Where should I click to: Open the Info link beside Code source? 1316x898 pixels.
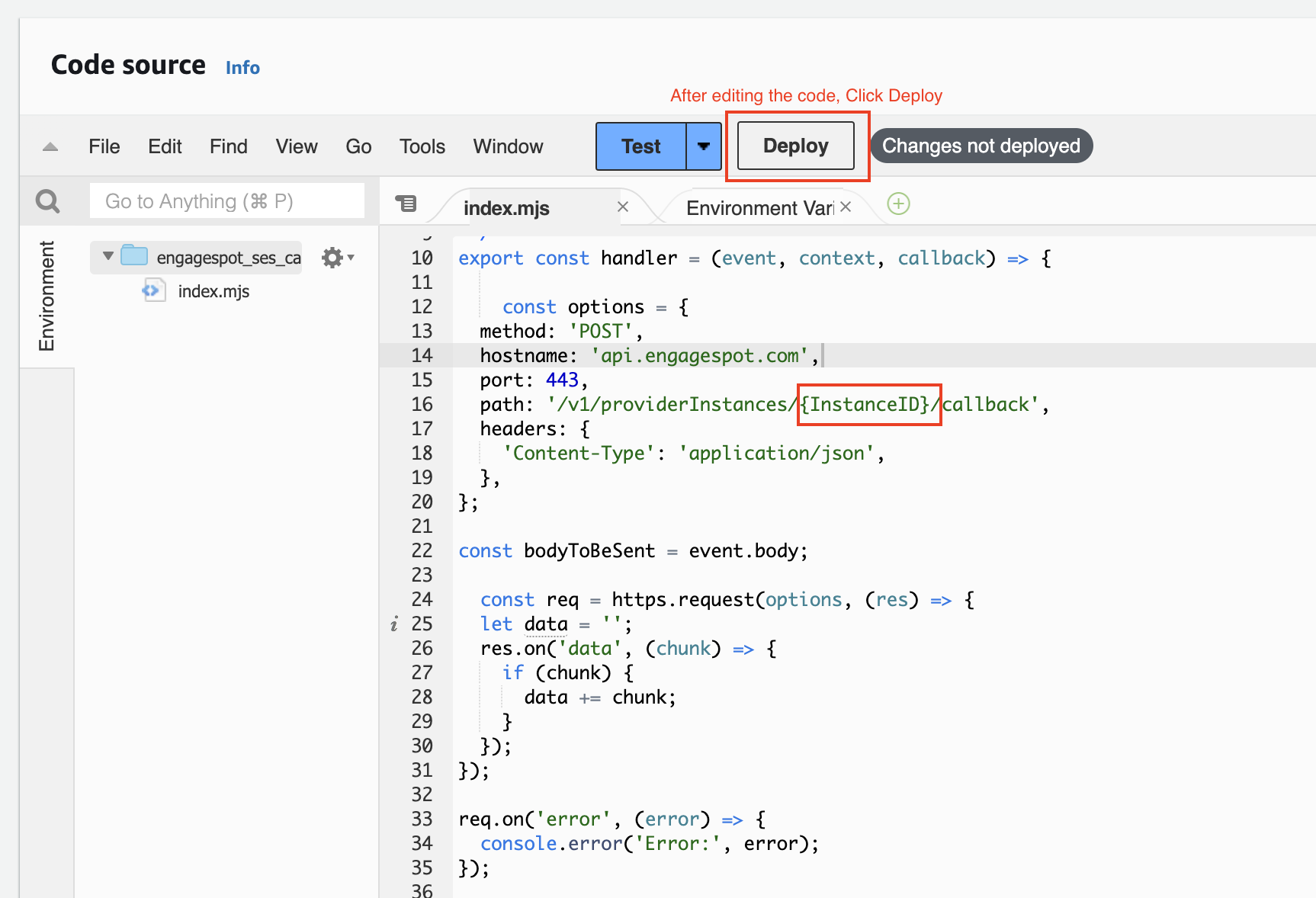[242, 68]
